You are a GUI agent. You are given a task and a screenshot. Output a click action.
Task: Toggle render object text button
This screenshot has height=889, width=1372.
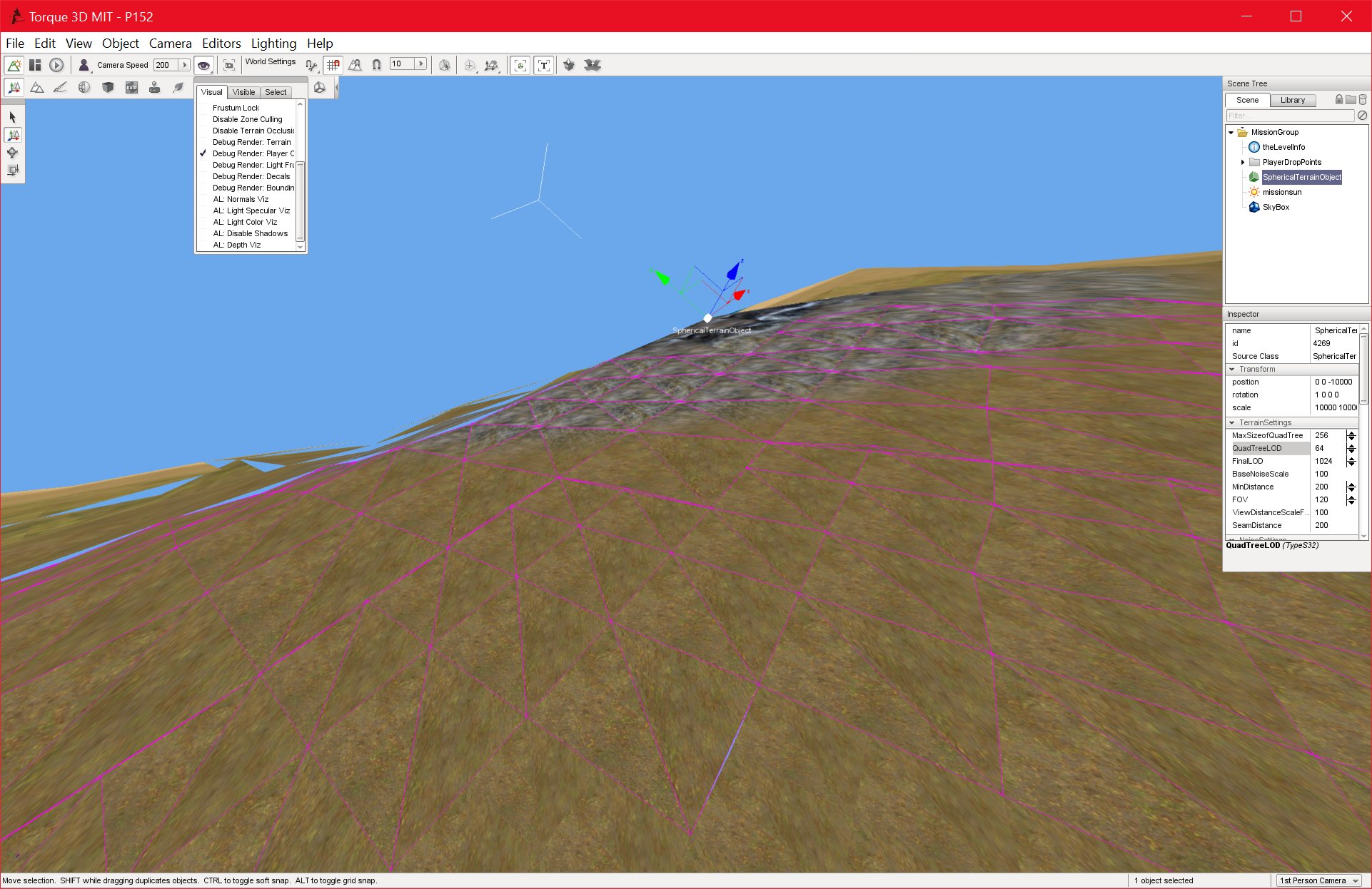(x=544, y=65)
